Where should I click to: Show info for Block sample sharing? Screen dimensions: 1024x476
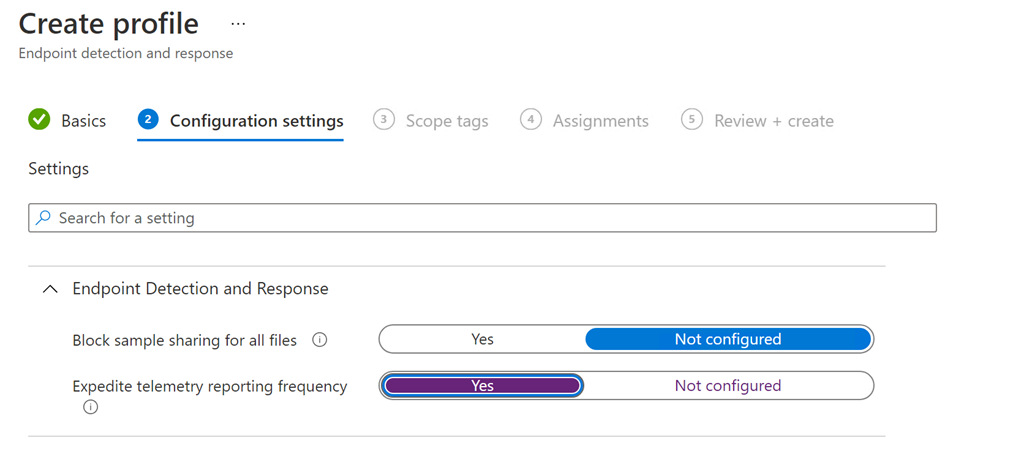[x=320, y=340]
